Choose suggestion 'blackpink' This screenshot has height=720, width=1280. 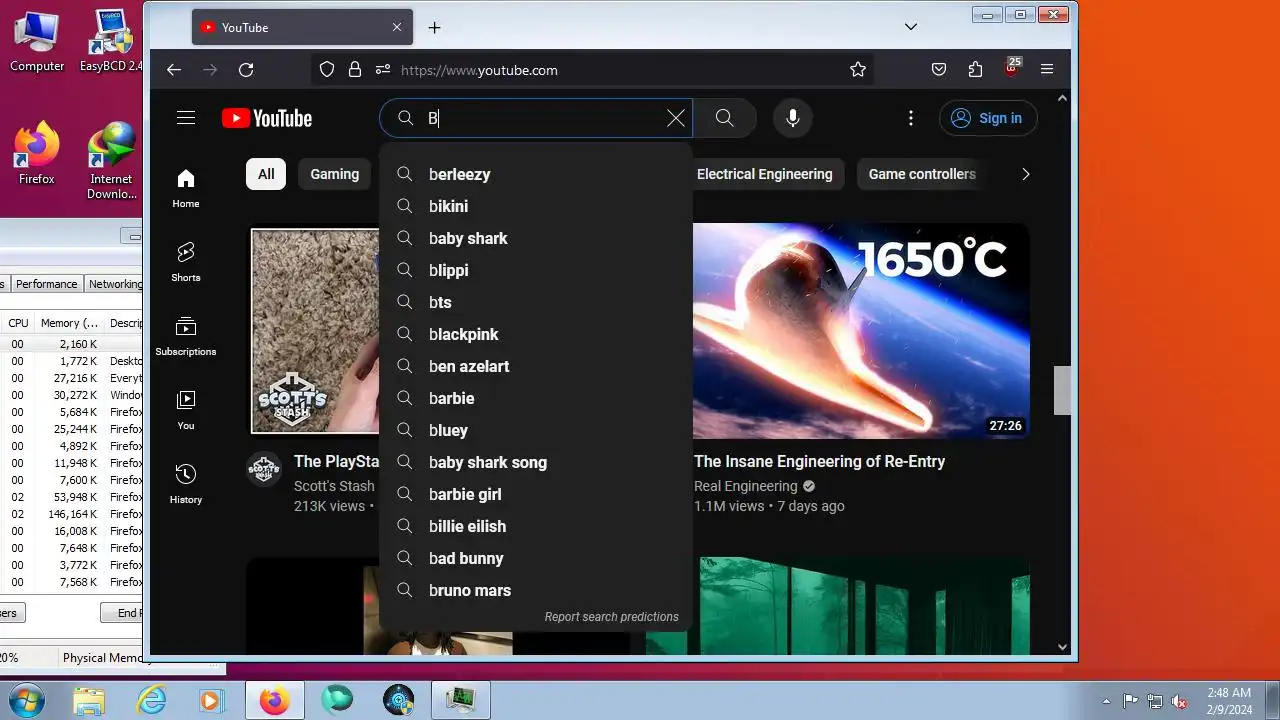pyautogui.click(x=536, y=334)
